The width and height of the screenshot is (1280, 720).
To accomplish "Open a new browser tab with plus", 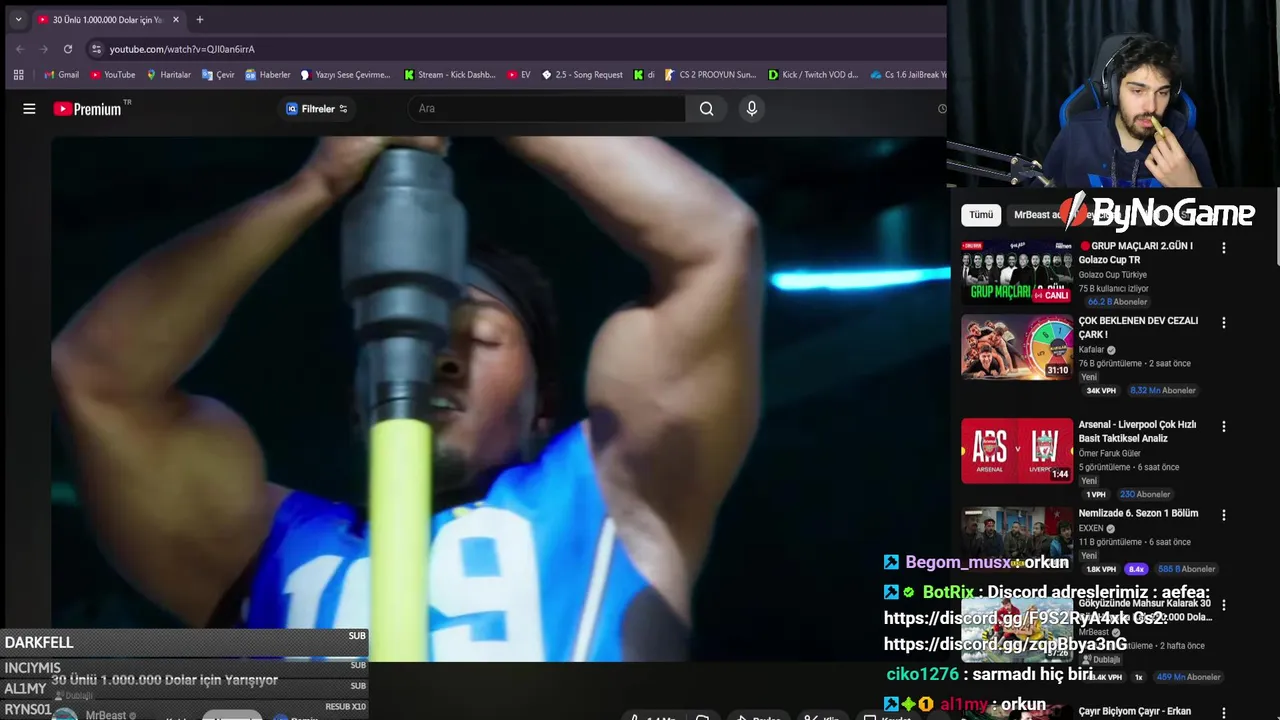I will tap(200, 19).
